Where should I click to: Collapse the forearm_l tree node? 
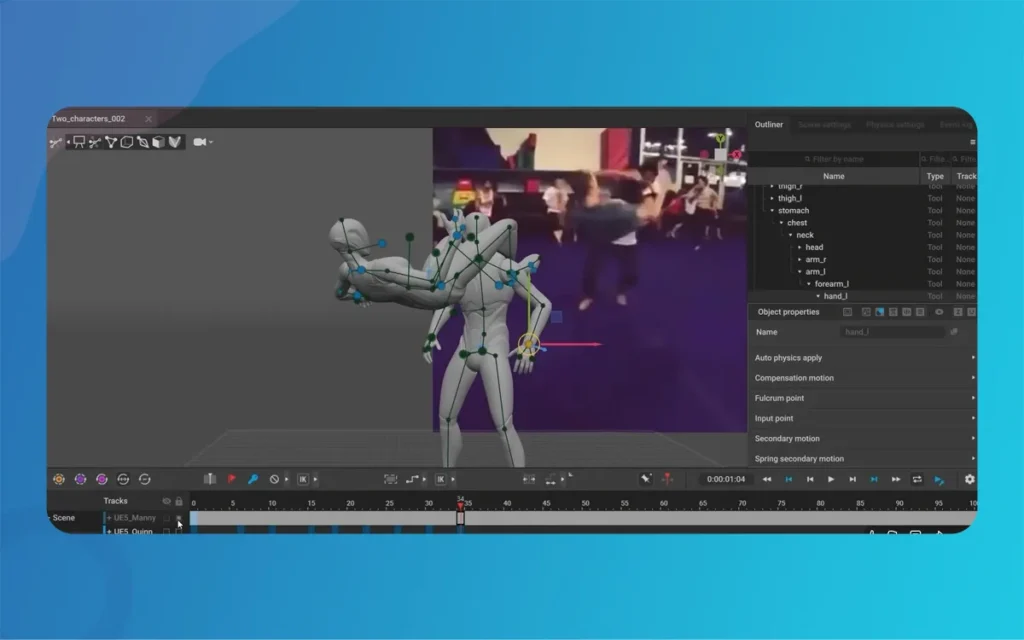point(809,284)
